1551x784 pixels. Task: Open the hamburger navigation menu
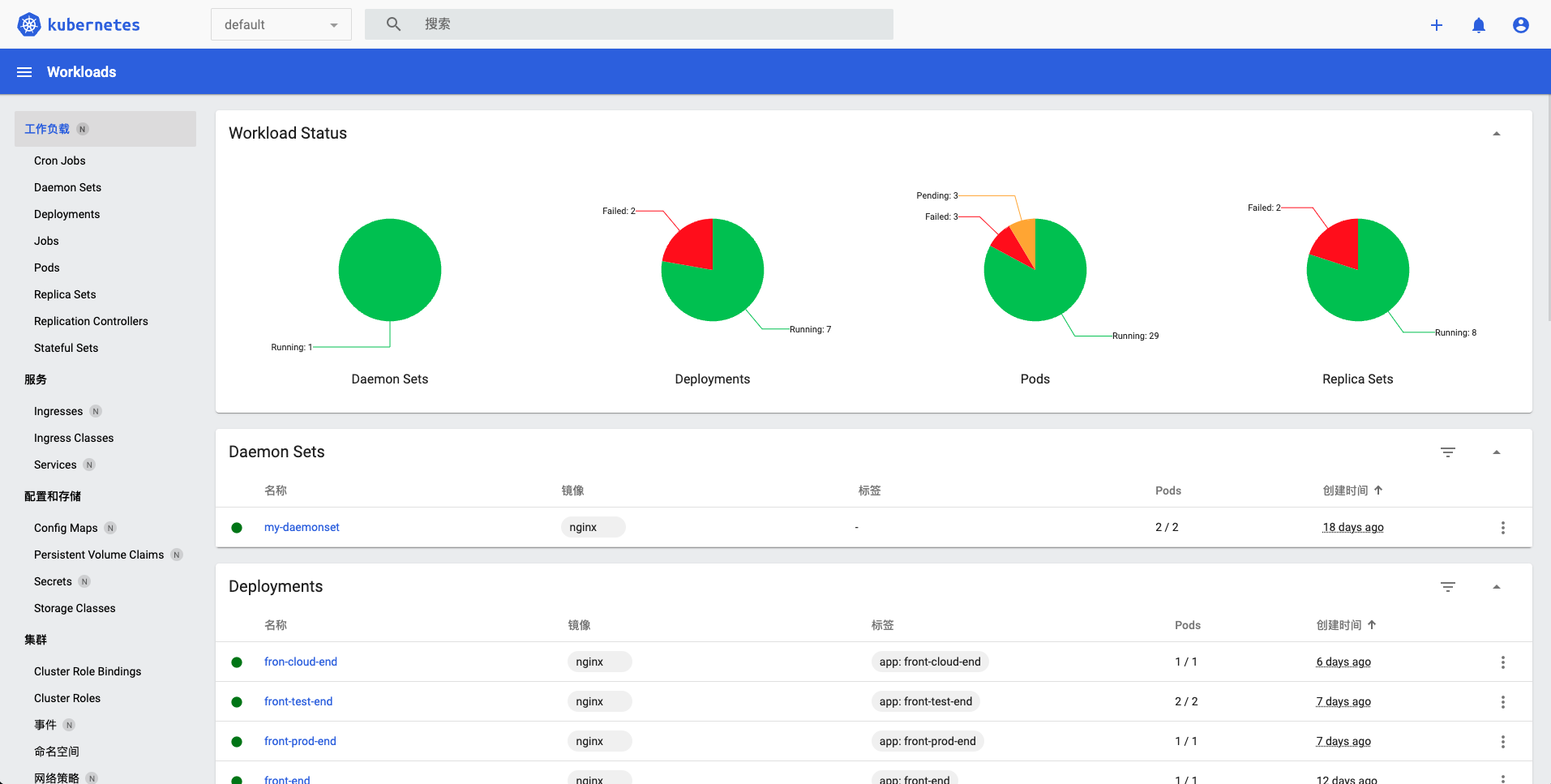24,72
